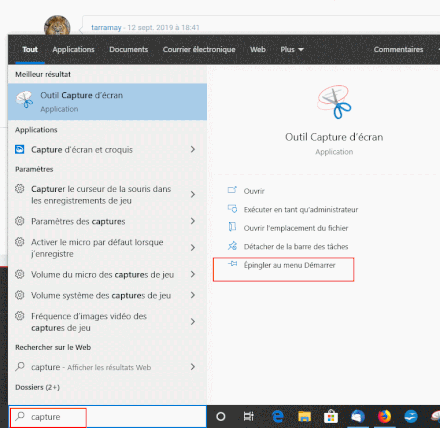Screen dimensions: 440x428
Task: Click the pin icon for Épingler au menu Démarrer
Action: coord(232,264)
